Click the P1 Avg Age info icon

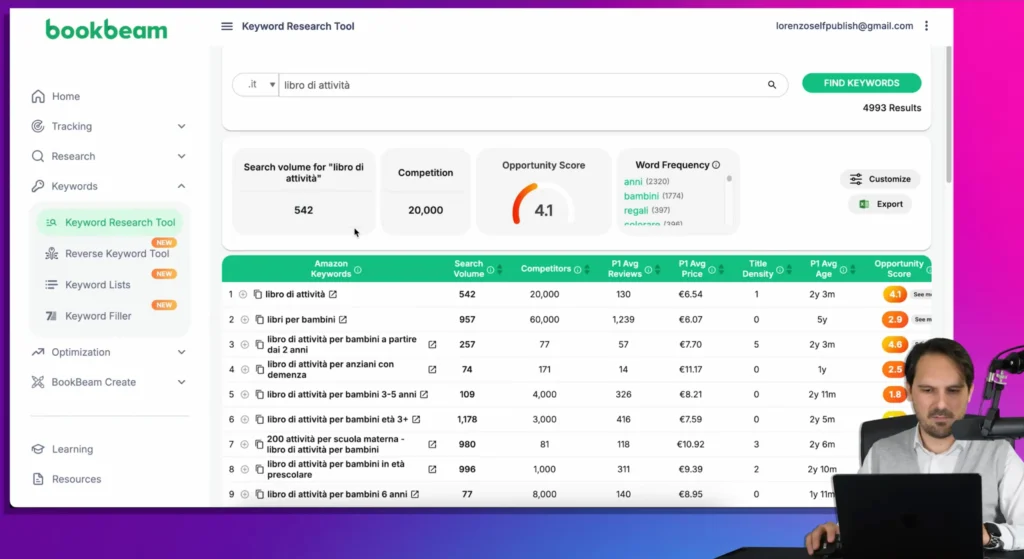(x=843, y=270)
